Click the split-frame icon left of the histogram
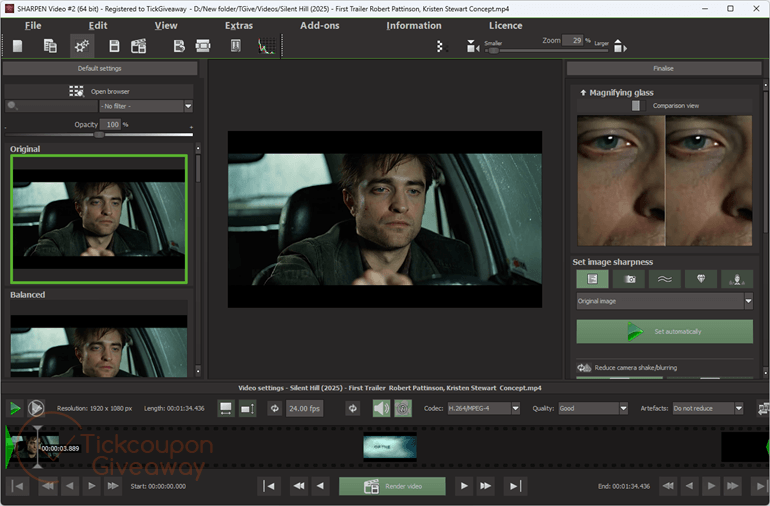The width and height of the screenshot is (770, 506). [236, 46]
